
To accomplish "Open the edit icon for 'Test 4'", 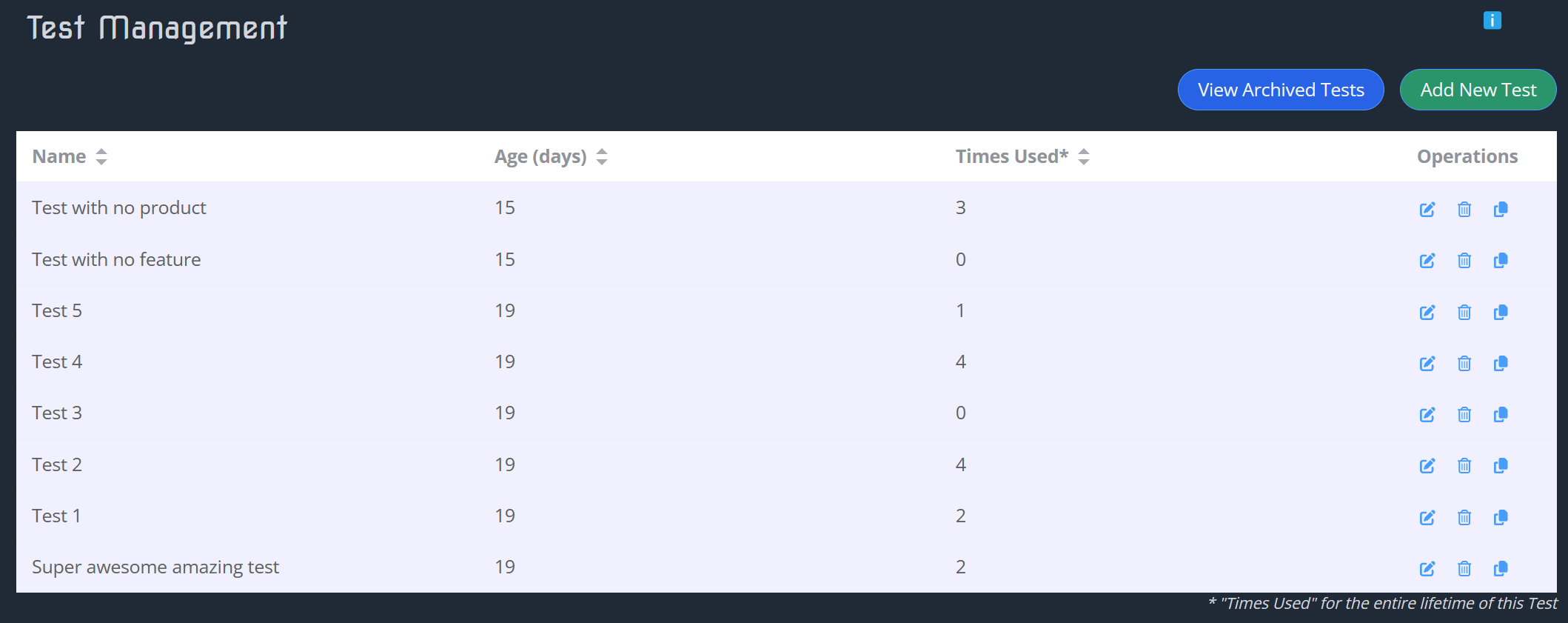I will (1427, 363).
